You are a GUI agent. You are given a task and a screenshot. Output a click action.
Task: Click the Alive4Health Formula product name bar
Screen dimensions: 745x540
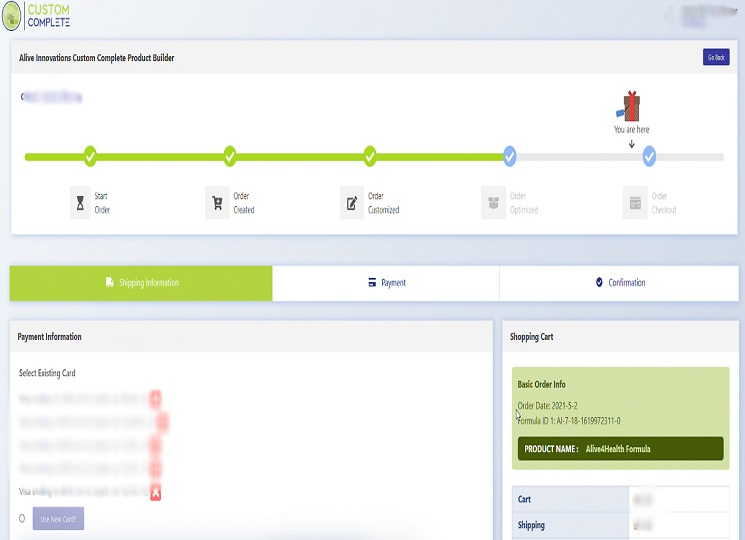620,449
